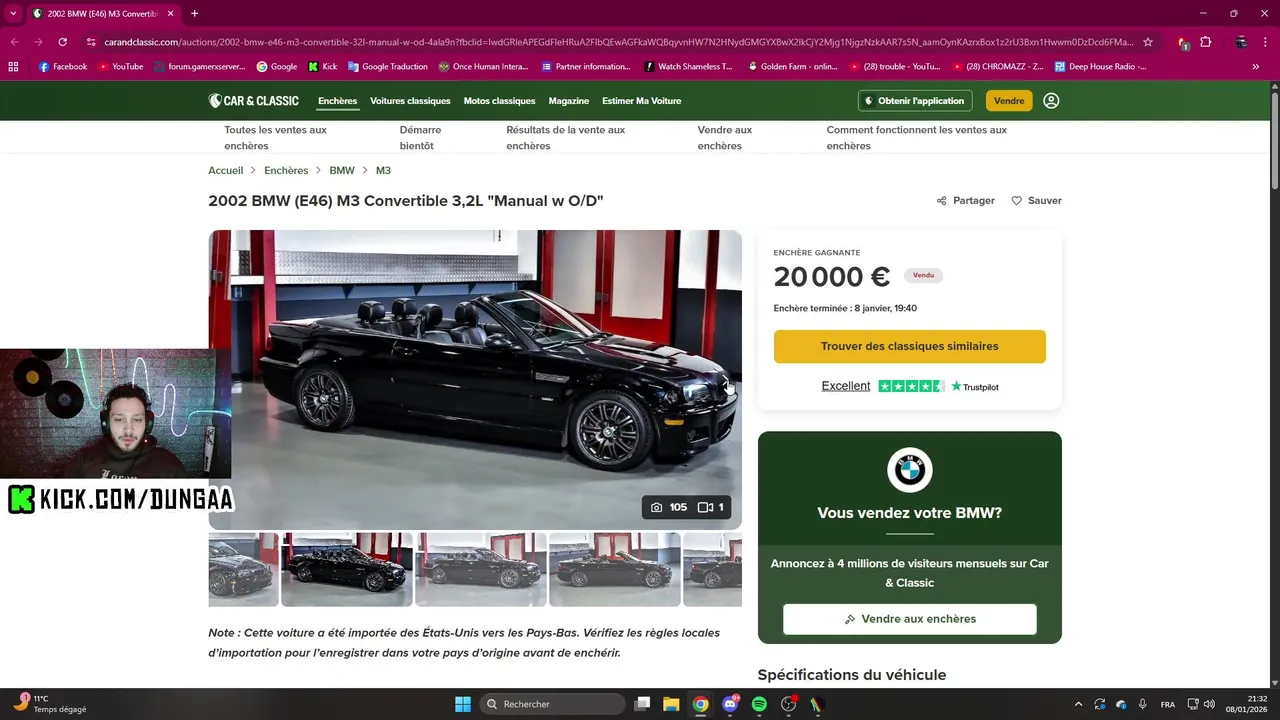Go to the Magazine section

[569, 101]
